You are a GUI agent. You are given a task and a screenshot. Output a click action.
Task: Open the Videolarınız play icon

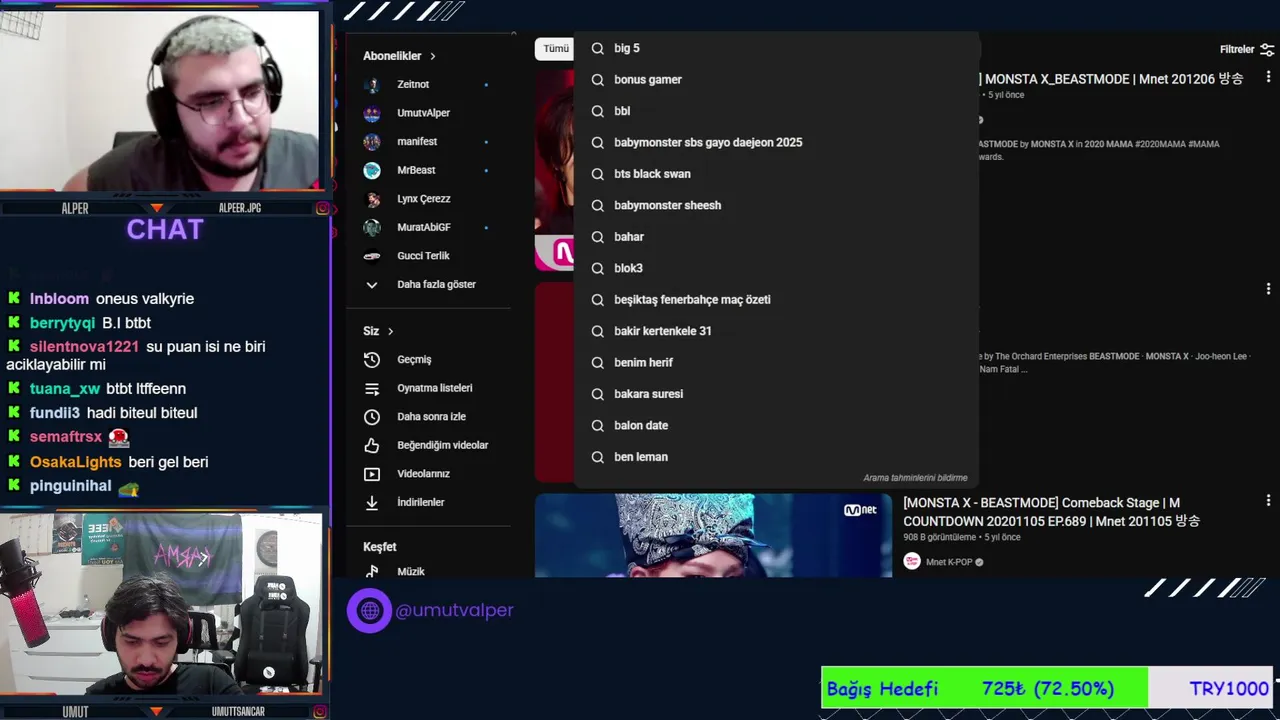coord(372,474)
